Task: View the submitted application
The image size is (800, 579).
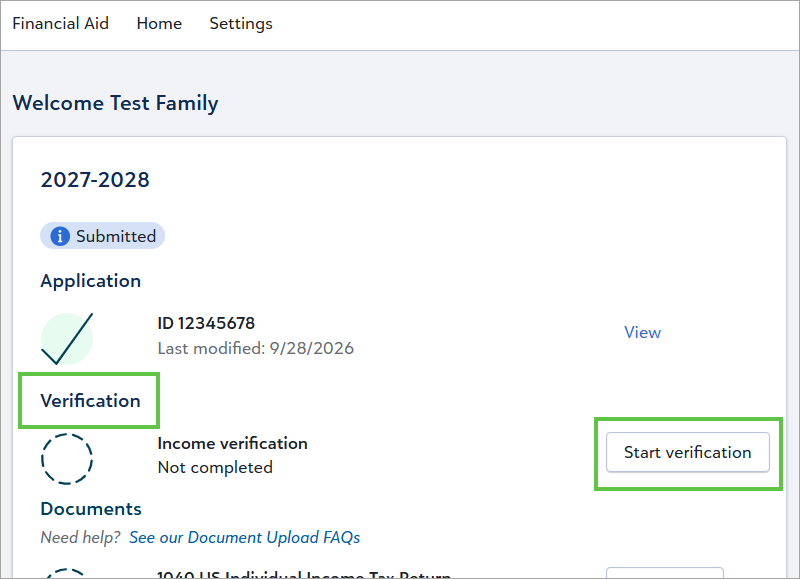Action: [642, 332]
